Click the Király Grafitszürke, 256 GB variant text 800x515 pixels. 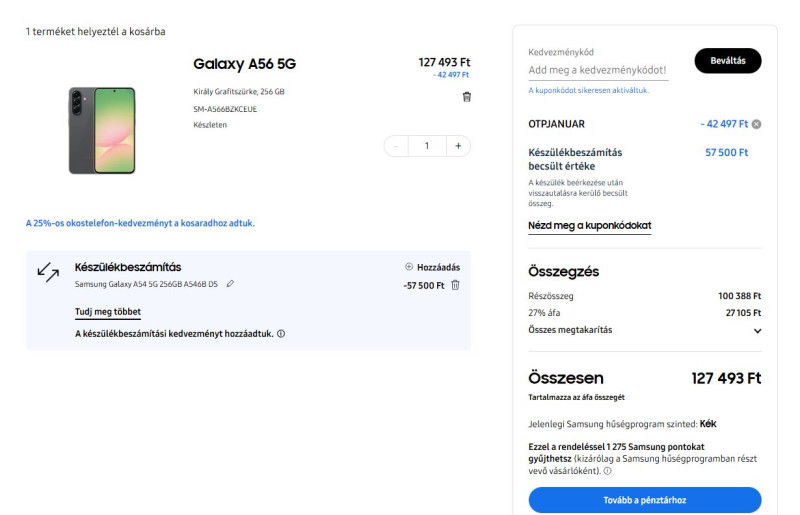coord(239,92)
